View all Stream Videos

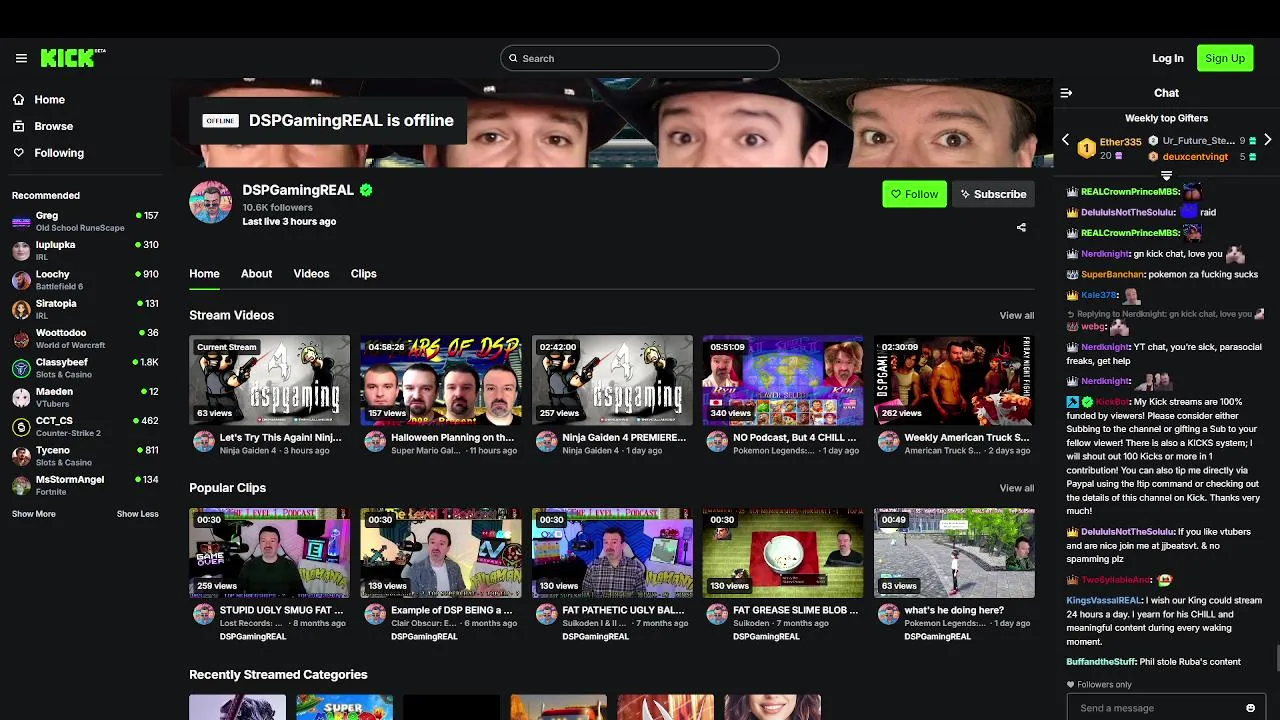click(x=1016, y=316)
